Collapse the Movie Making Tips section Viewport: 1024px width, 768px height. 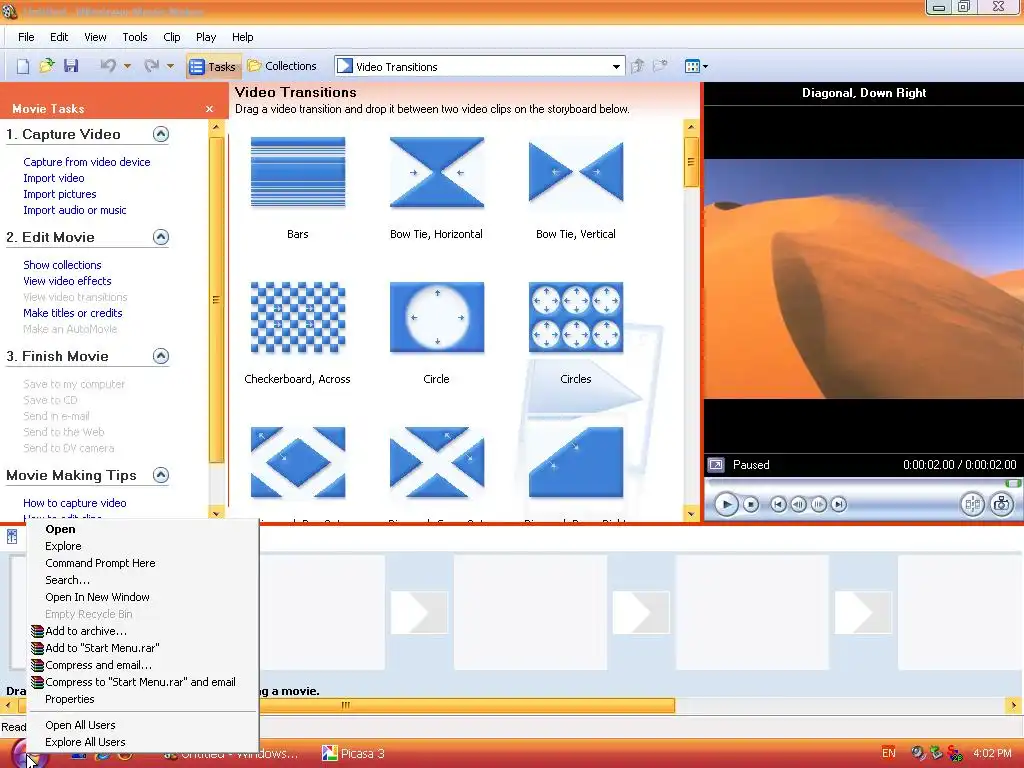point(161,475)
